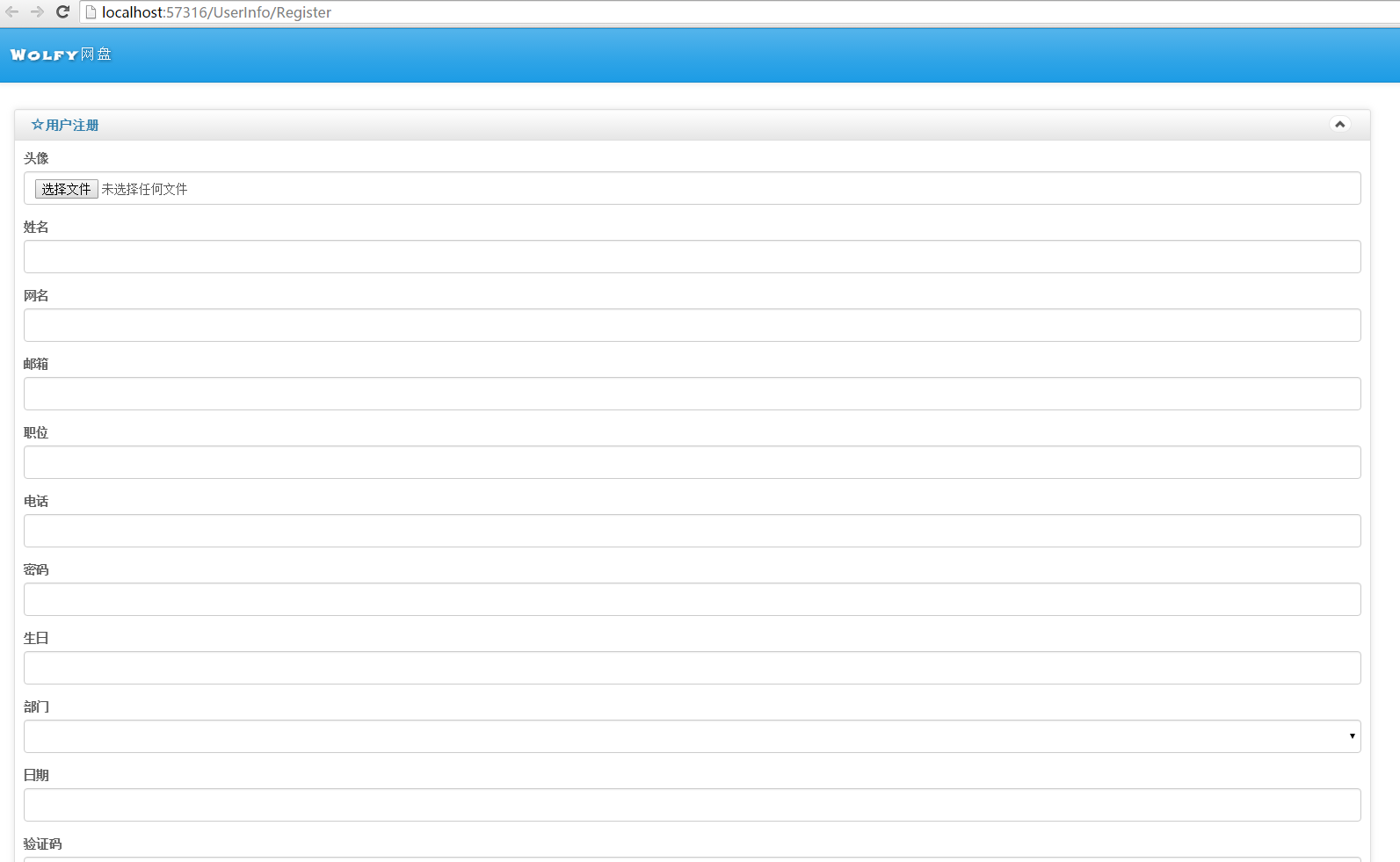Click the 生日 input box
Screen dimensions: 1400x862
click(693, 668)
